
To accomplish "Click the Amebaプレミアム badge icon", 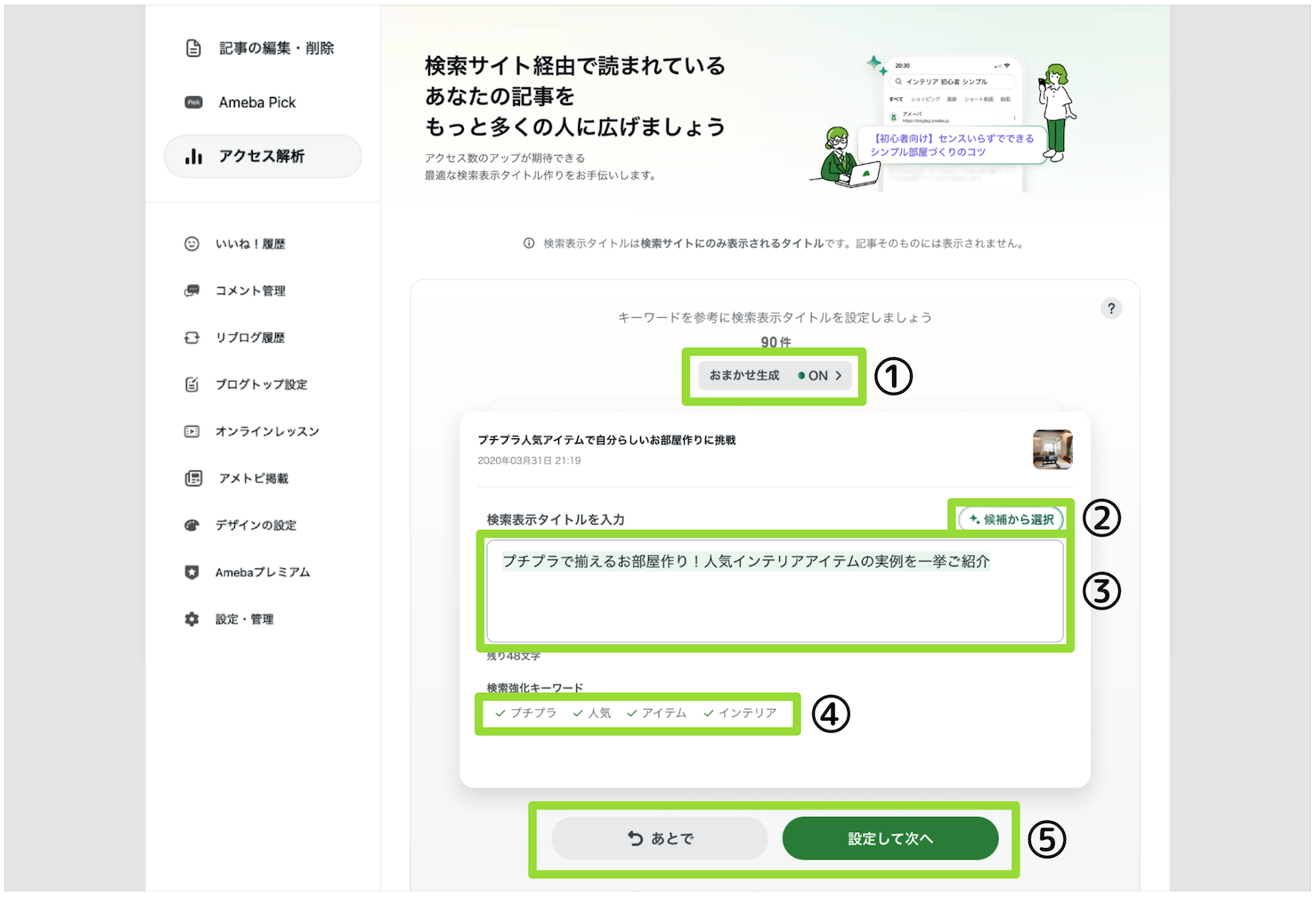I will coord(191,572).
